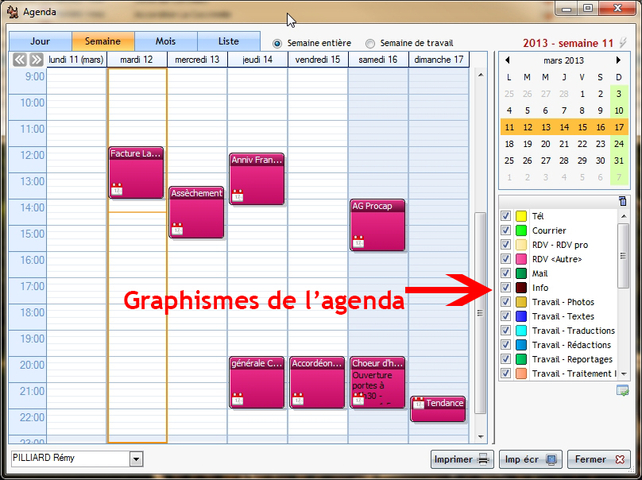This screenshot has width=642, height=480.
Task: Click the Imp écr button
Action: click(529, 459)
